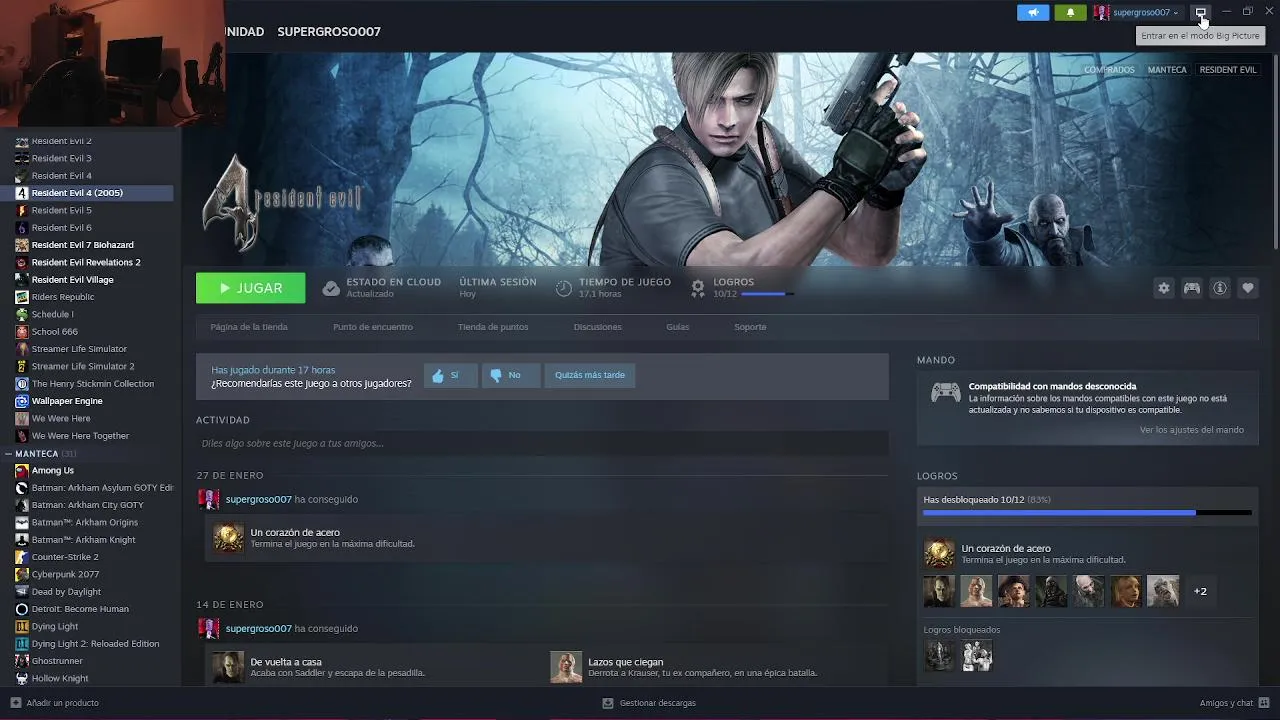The height and width of the screenshot is (720, 1280).
Task: Click the first locked achievement thumbnail
Action: 939,656
